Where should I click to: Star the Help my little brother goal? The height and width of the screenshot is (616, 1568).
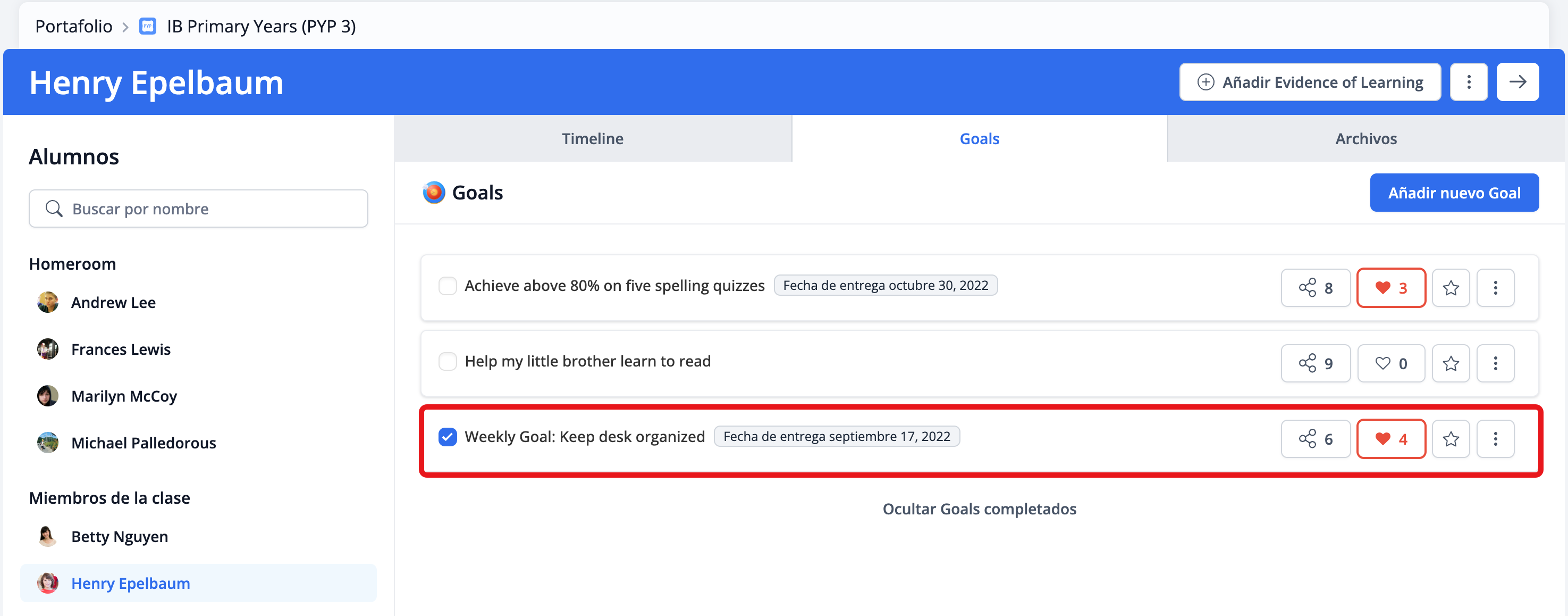1450,363
